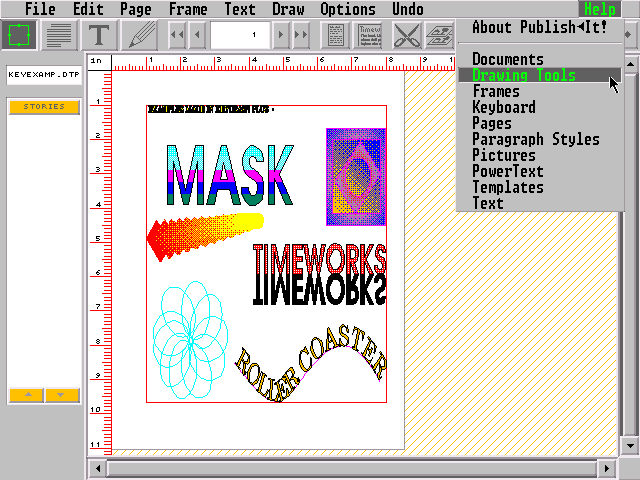This screenshot has height=480, width=640.
Task: Select the Paragraph mode tool
Action: pos(59,35)
